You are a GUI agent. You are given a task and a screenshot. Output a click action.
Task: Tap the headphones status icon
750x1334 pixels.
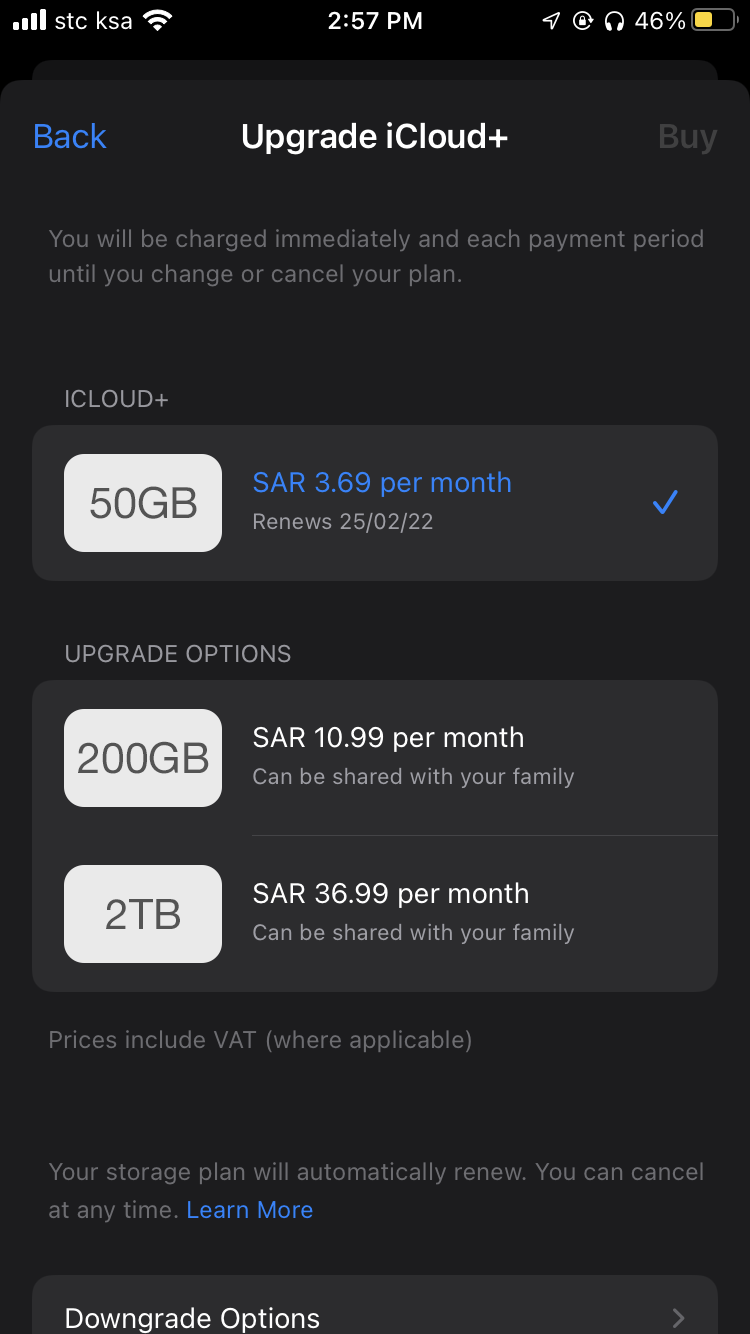tap(614, 21)
